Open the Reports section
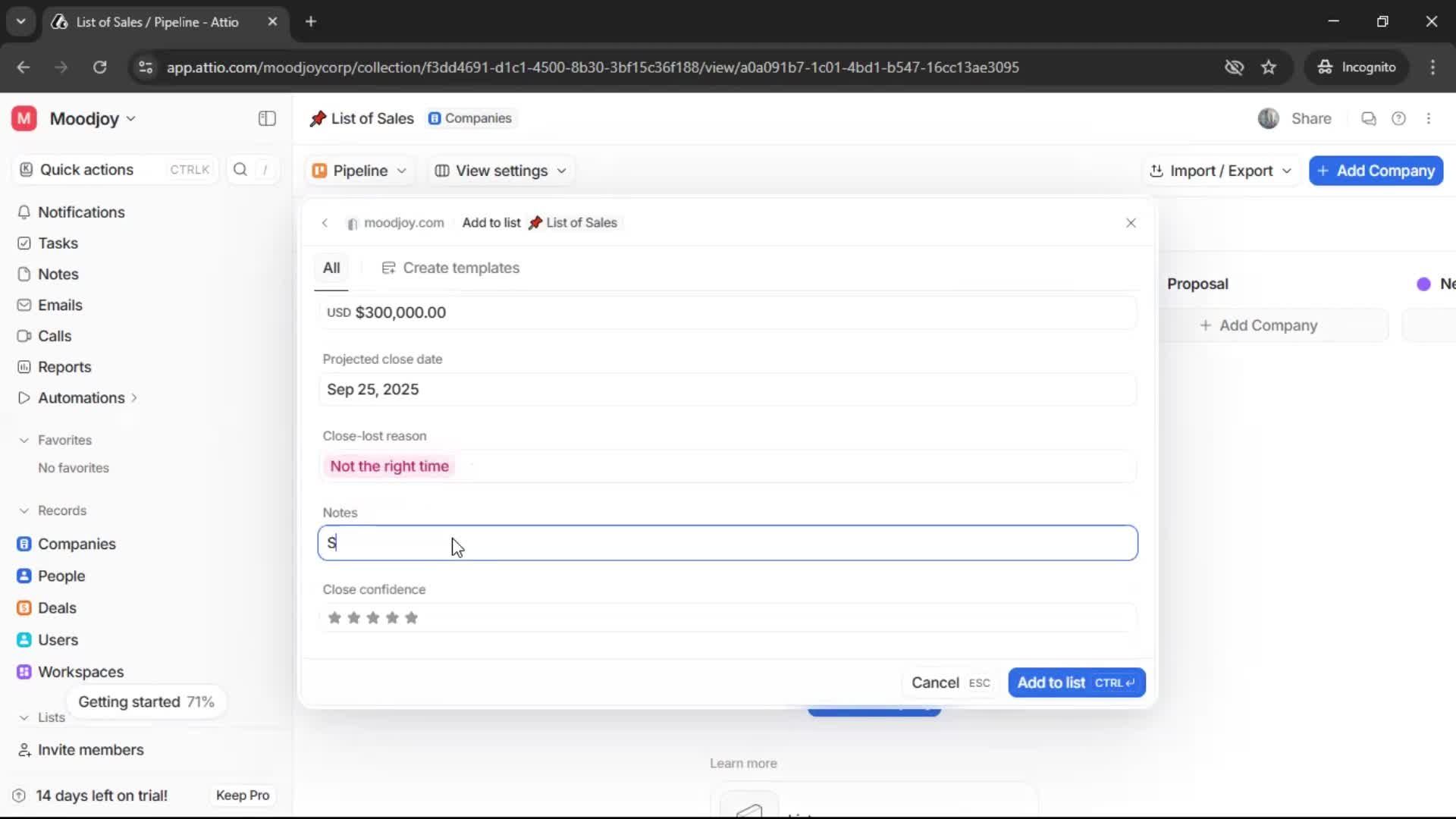Screen dimensions: 1456x819 [x=64, y=367]
